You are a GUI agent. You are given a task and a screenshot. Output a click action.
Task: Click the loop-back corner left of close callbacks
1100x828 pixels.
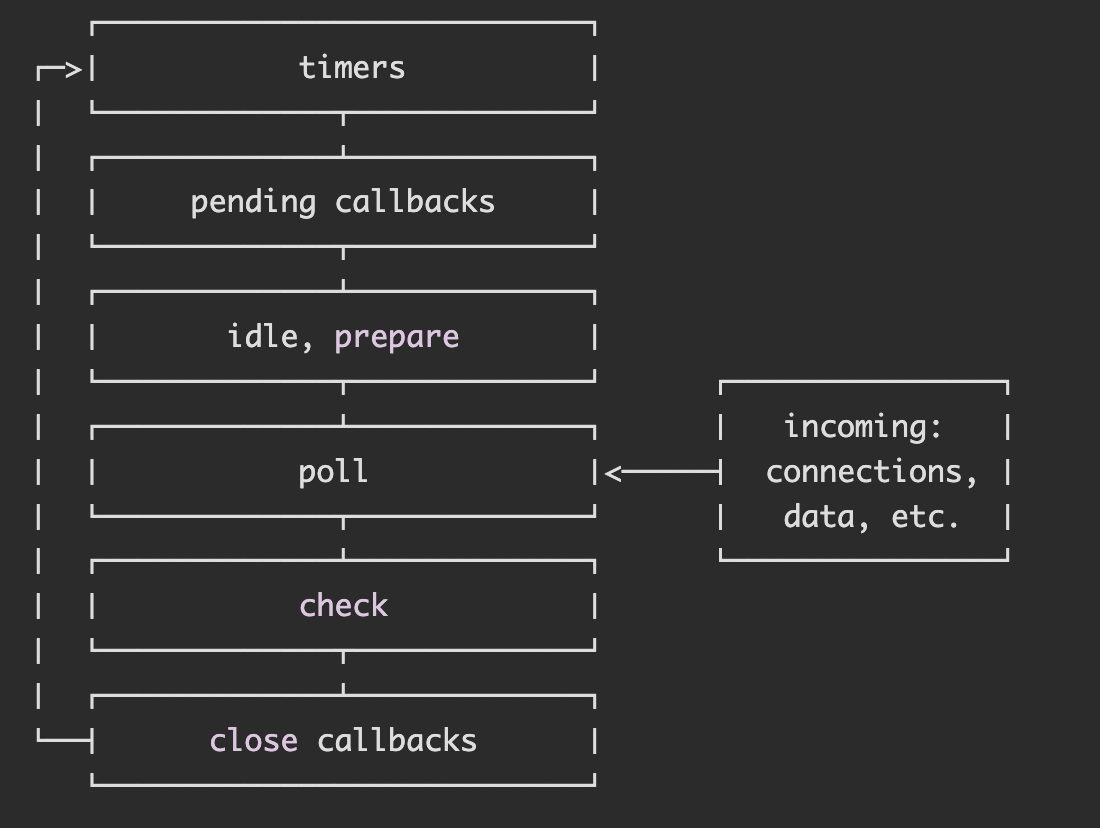(x=42, y=739)
